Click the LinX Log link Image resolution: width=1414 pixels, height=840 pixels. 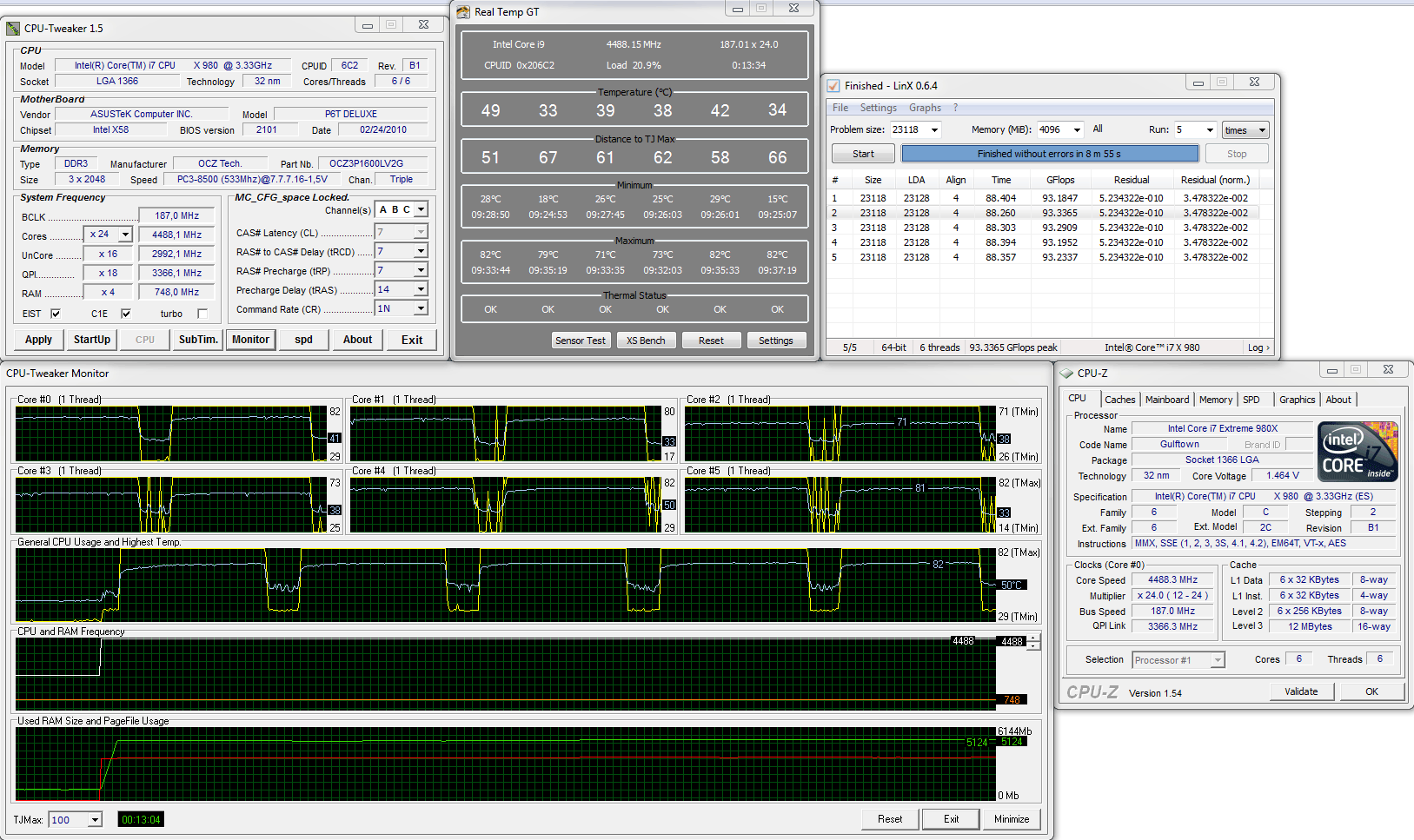tap(1258, 347)
